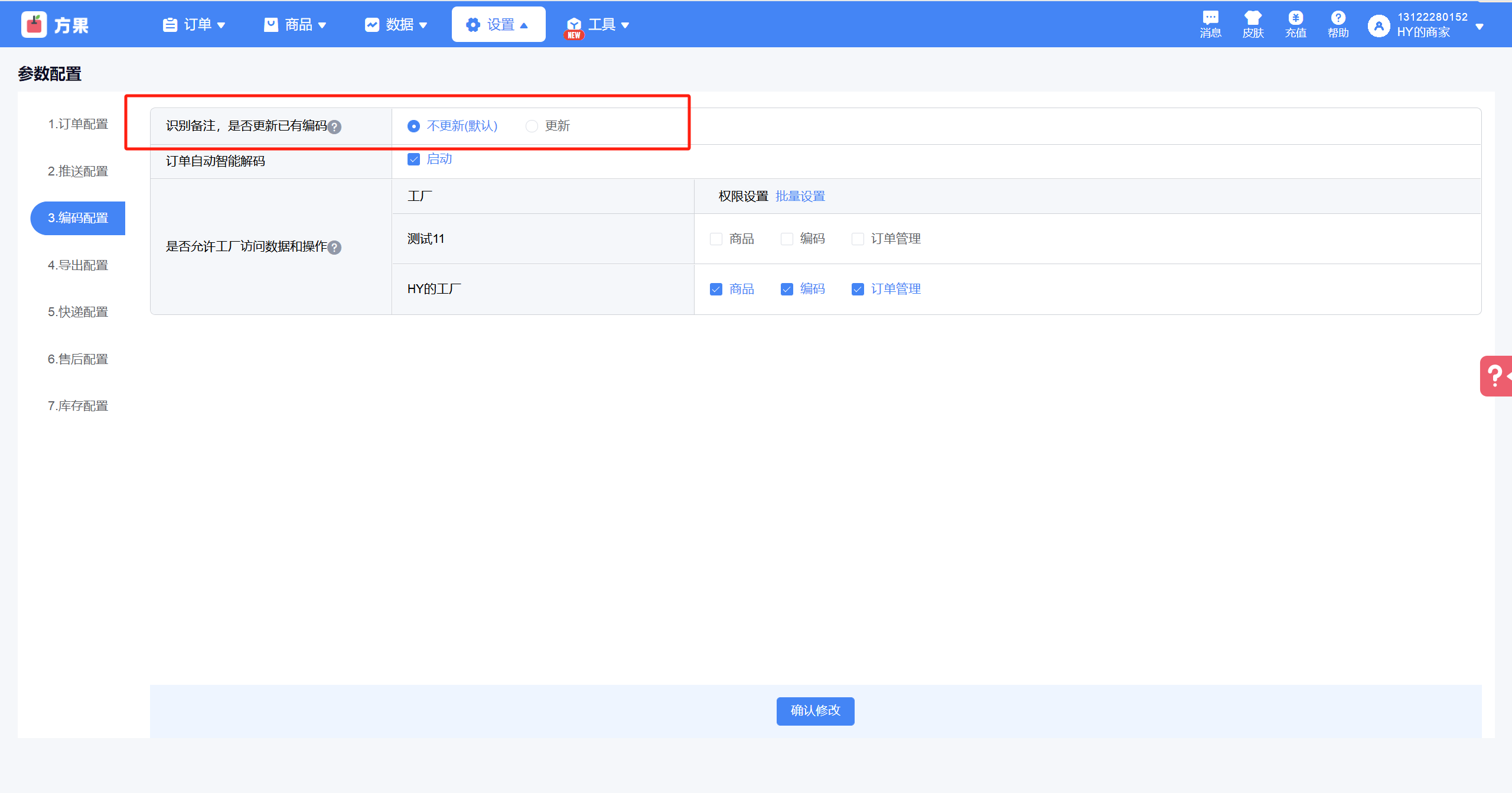Click help icon beside 是否允许工厂访问数据和操作
1512x793 pixels.
[334, 248]
